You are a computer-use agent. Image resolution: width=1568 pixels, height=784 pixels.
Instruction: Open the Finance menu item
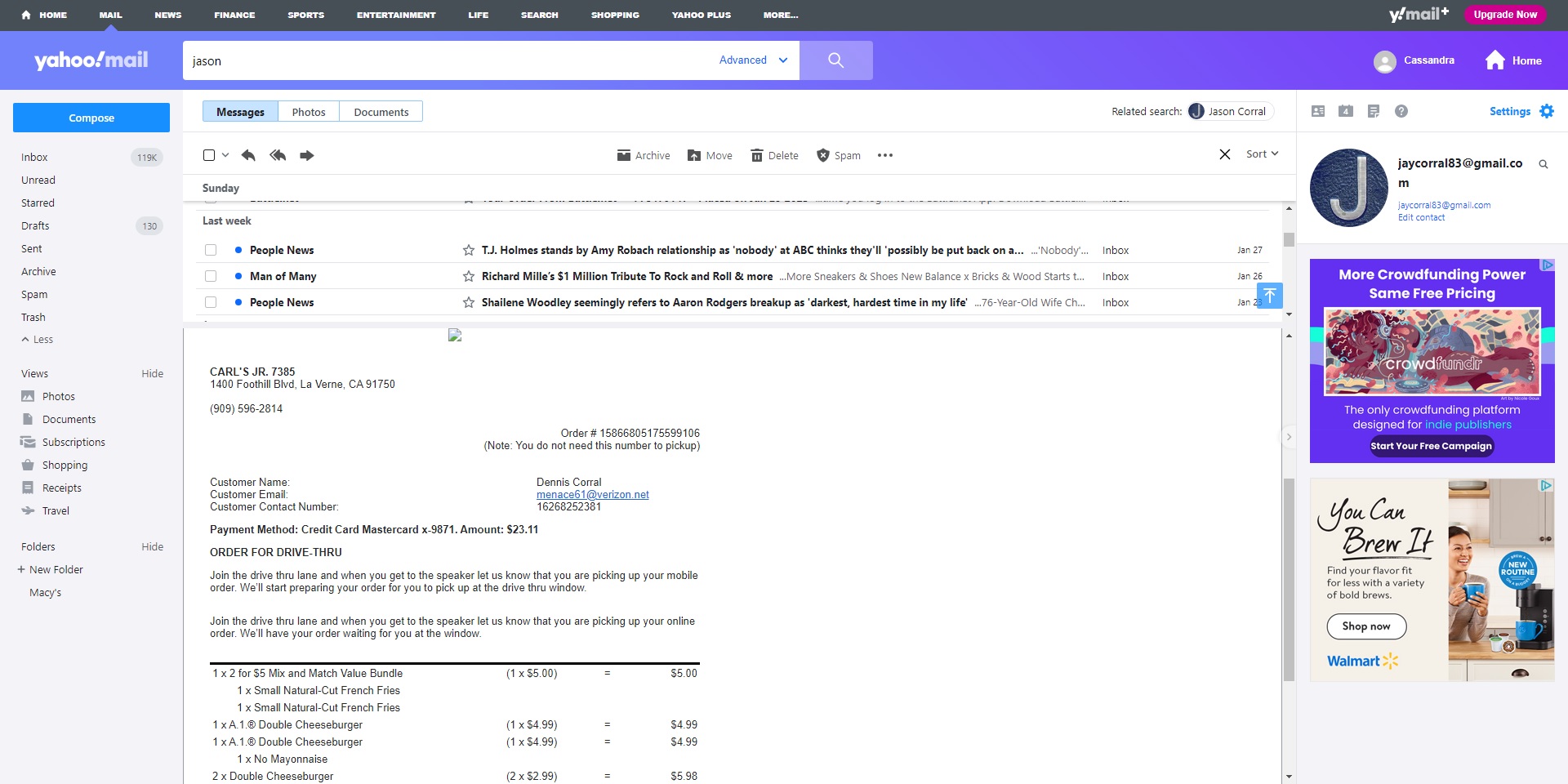point(234,15)
